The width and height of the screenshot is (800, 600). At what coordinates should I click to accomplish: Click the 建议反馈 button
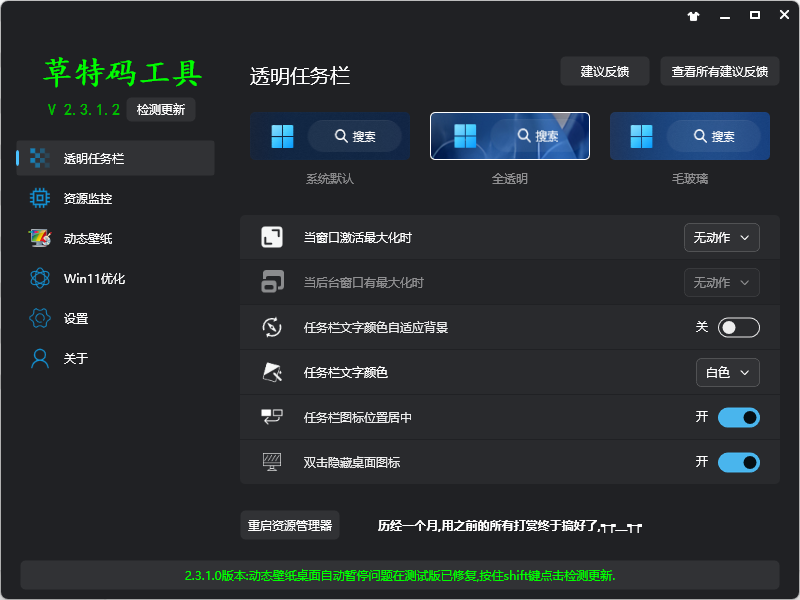605,71
